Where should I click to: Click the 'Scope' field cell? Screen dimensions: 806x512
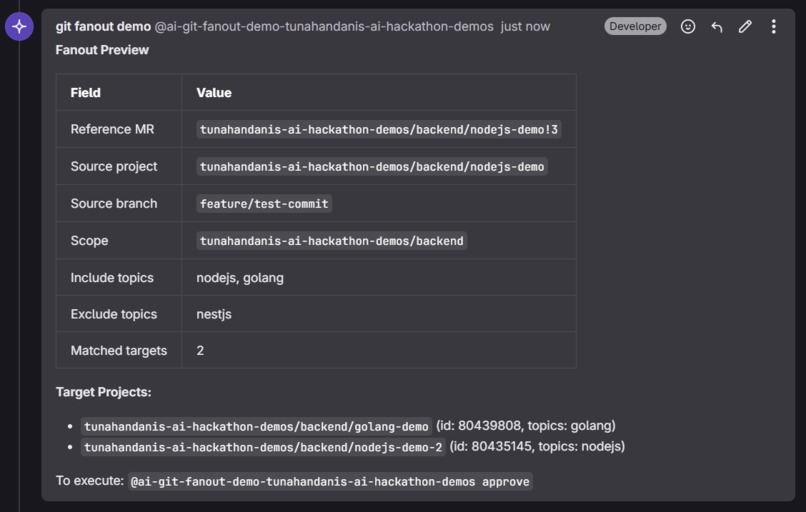point(119,240)
